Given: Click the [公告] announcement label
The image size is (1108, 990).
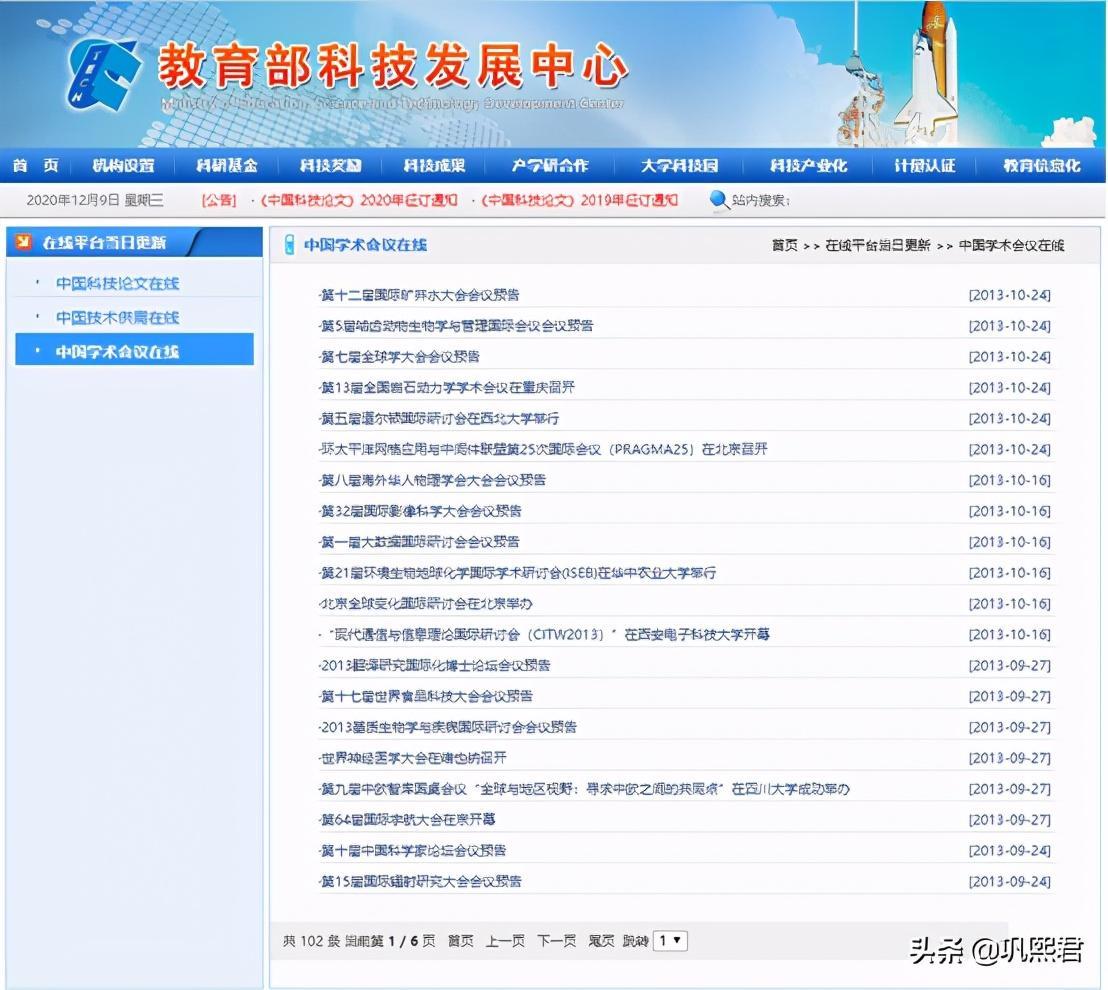Looking at the screenshot, I should (219, 200).
